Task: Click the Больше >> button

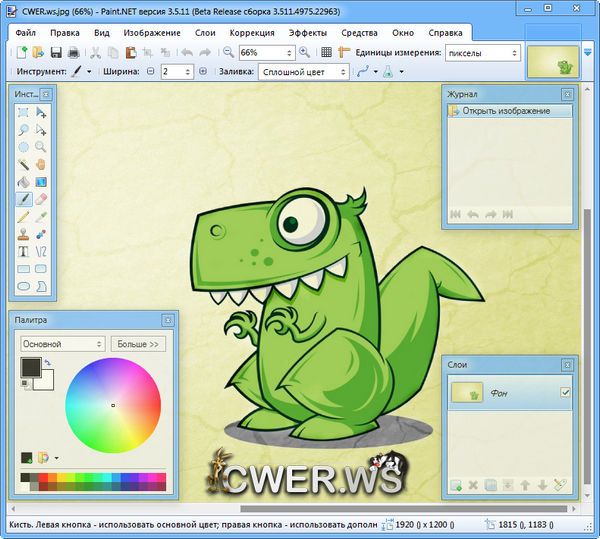Action: pyautogui.click(x=138, y=344)
